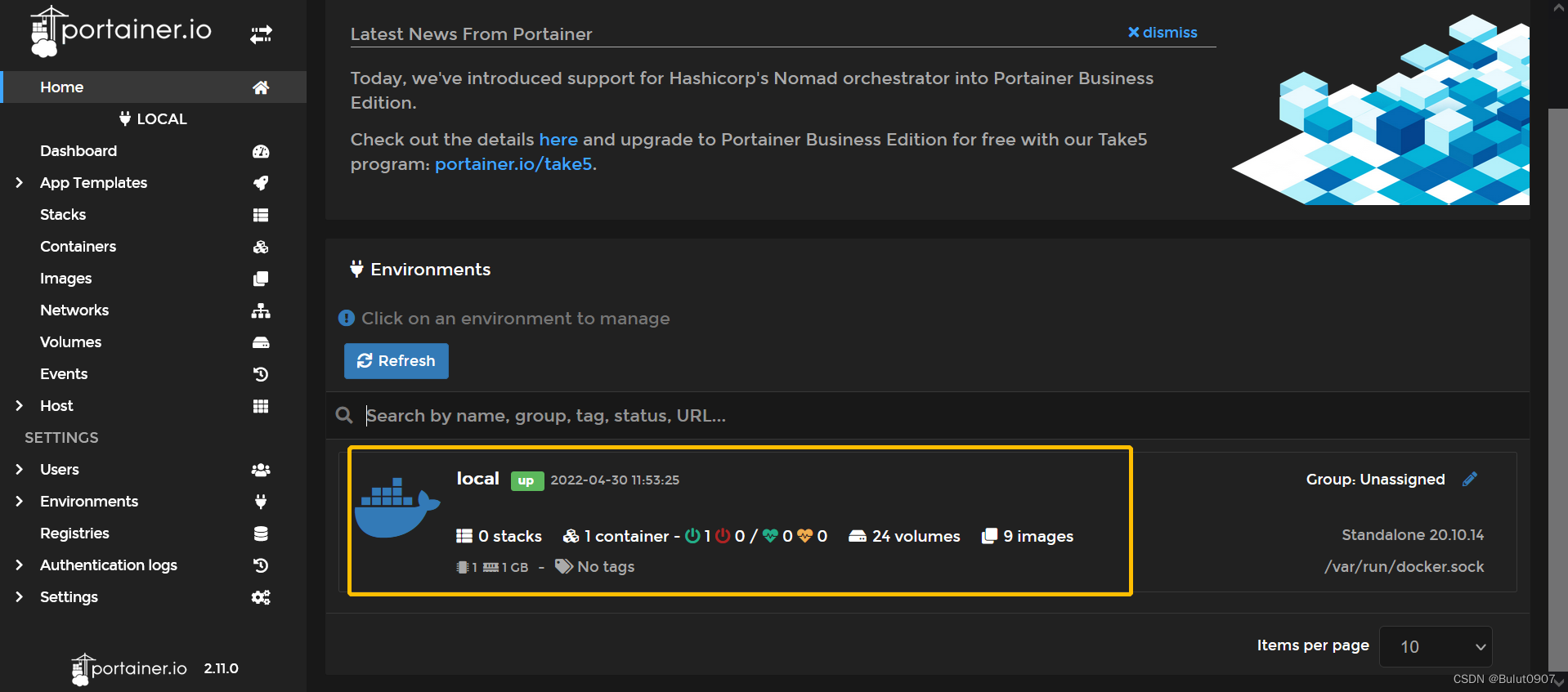This screenshot has height=692, width=1568.
Task: Go to Containers page
Action: coord(78,246)
